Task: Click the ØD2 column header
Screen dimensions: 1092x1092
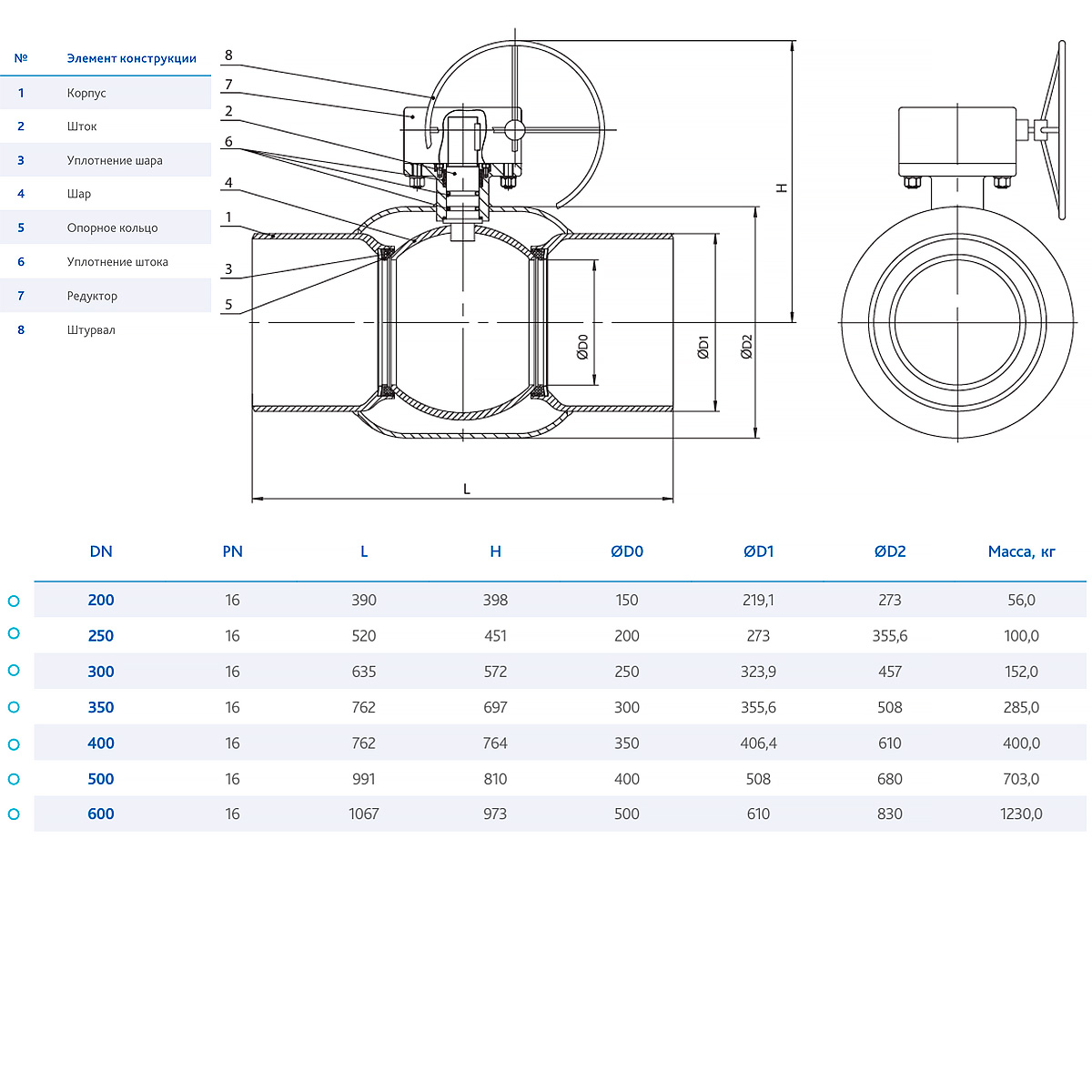Action: (889, 551)
